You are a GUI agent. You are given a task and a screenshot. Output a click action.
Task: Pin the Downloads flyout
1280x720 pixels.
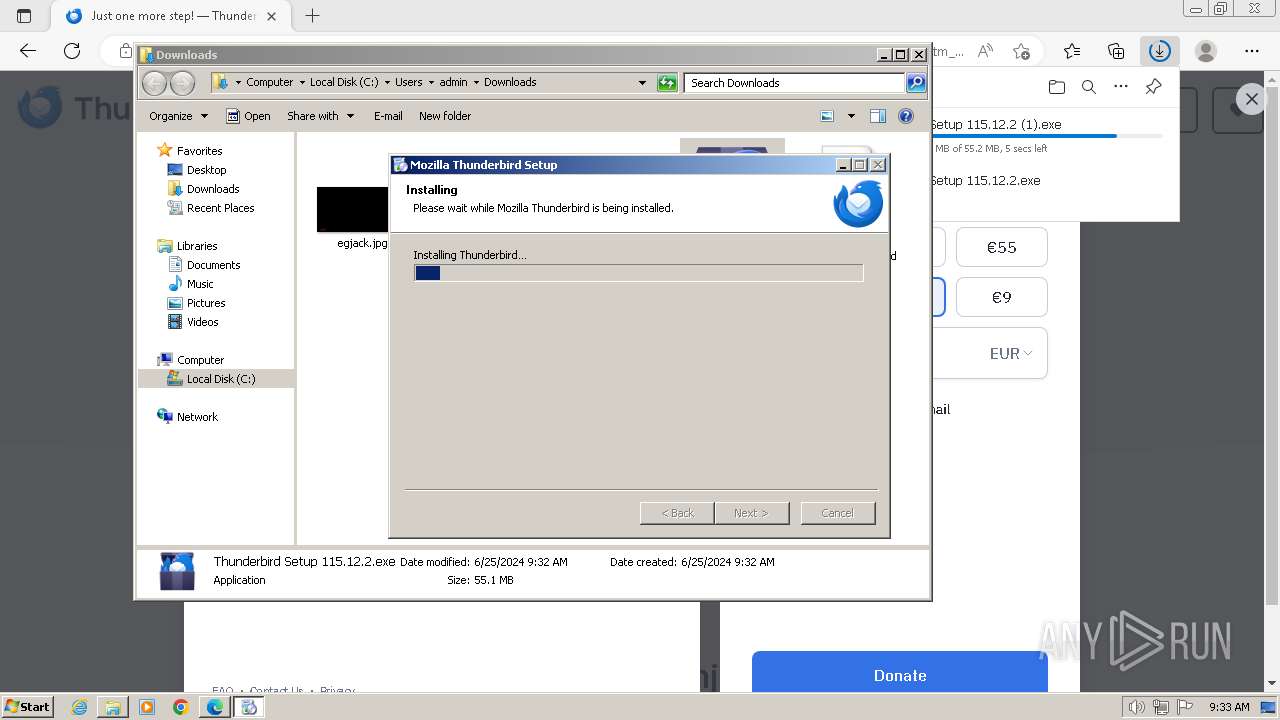[1153, 87]
